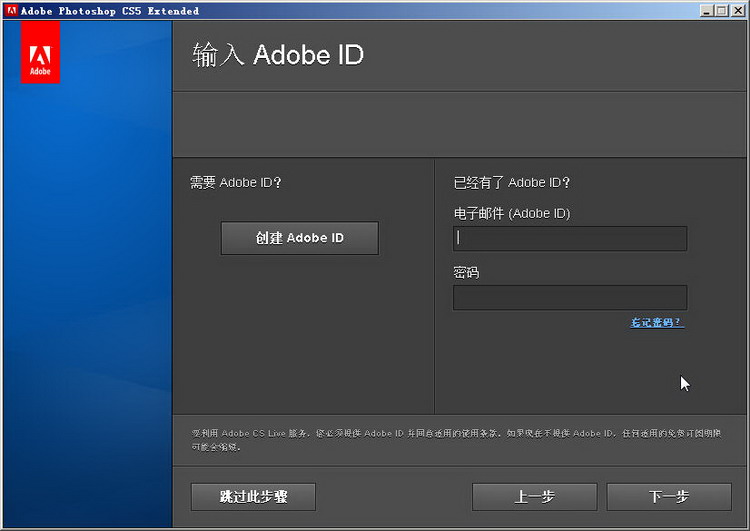Click the 已经有了 Adobe ID? label
The image size is (750, 531).
click(512, 182)
